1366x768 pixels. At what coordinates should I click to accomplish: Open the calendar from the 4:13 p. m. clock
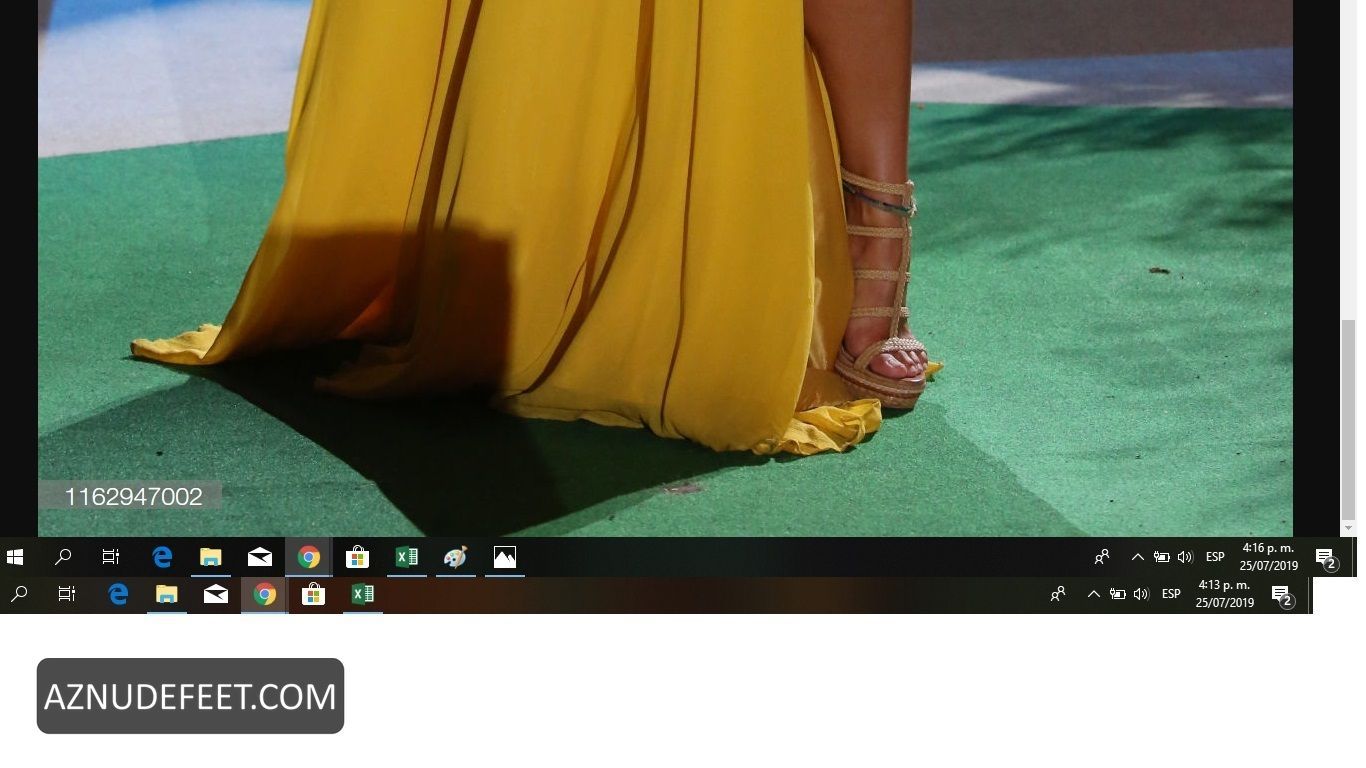[1224, 594]
